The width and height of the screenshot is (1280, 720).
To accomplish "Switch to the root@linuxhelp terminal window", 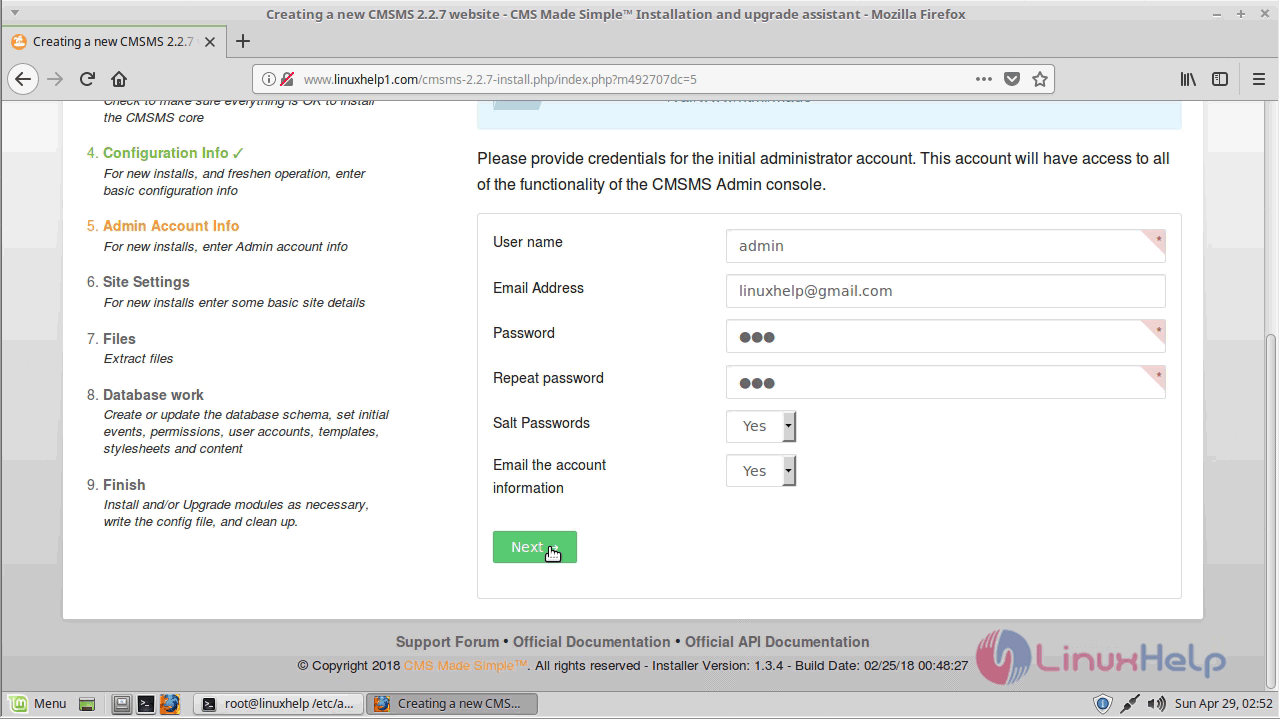I will tap(277, 703).
